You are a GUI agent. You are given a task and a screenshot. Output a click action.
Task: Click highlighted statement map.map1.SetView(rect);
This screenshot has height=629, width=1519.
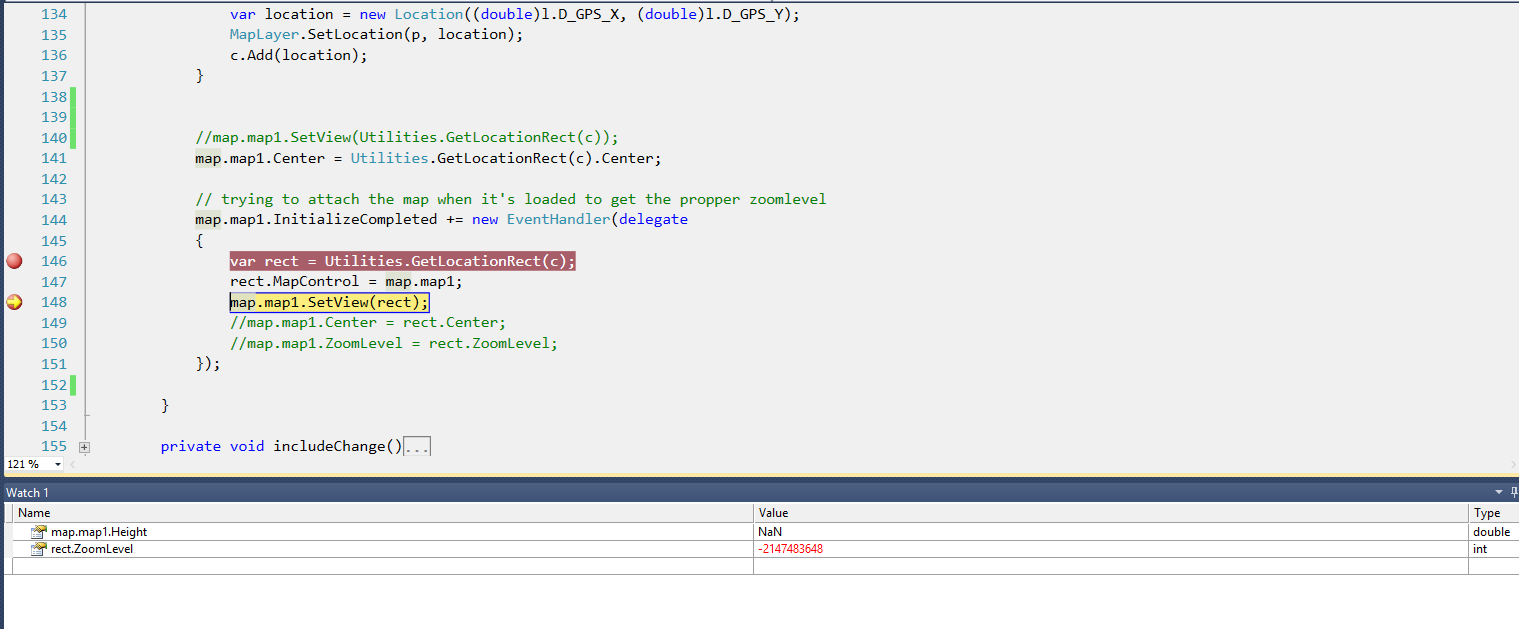click(x=329, y=302)
